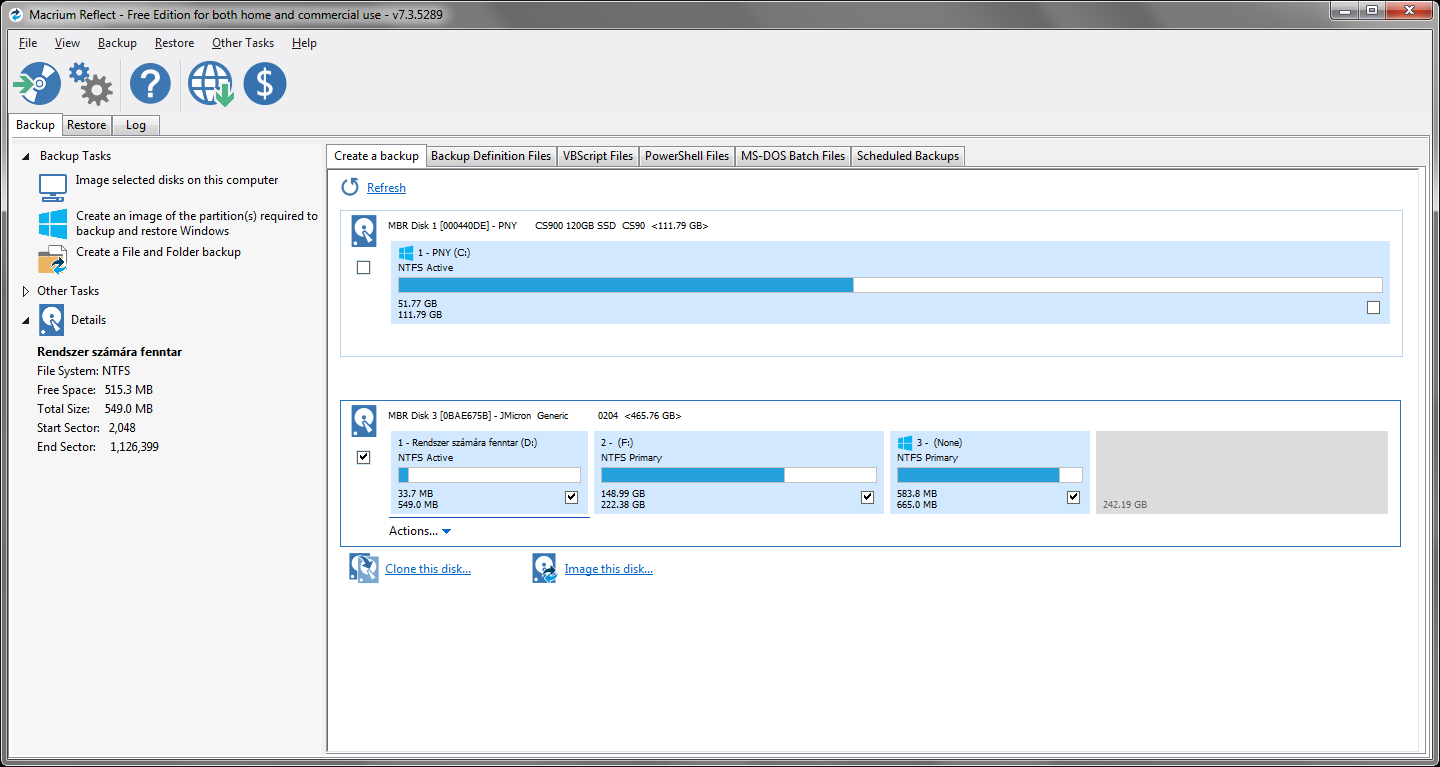
Task: Open the File menu
Action: pyautogui.click(x=28, y=43)
